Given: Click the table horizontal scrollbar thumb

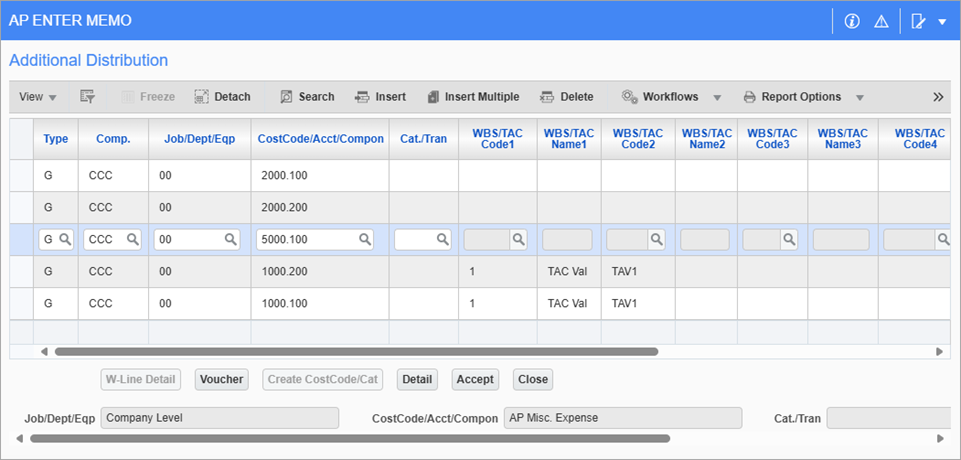Looking at the screenshot, I should pos(356,352).
